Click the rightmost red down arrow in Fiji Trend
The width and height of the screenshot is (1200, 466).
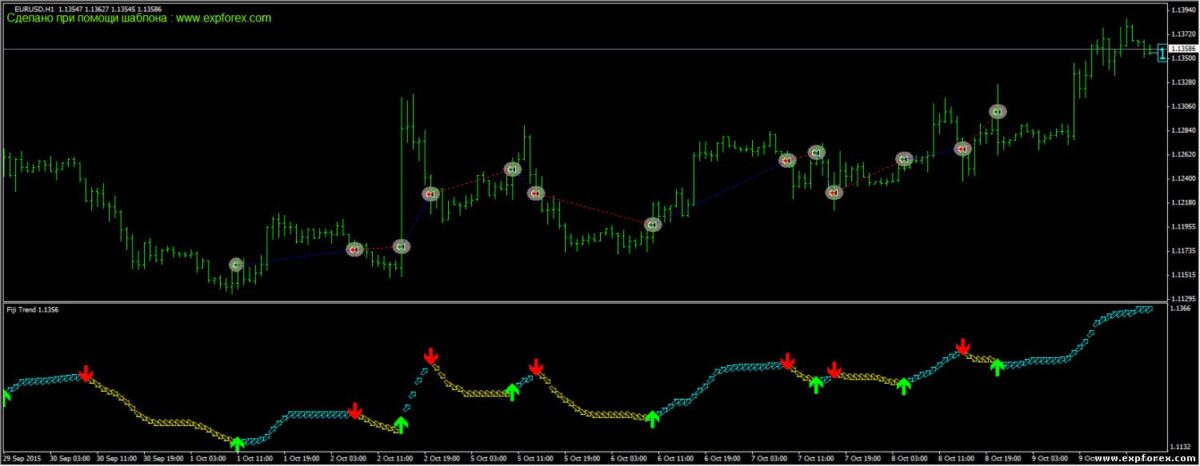coord(962,347)
